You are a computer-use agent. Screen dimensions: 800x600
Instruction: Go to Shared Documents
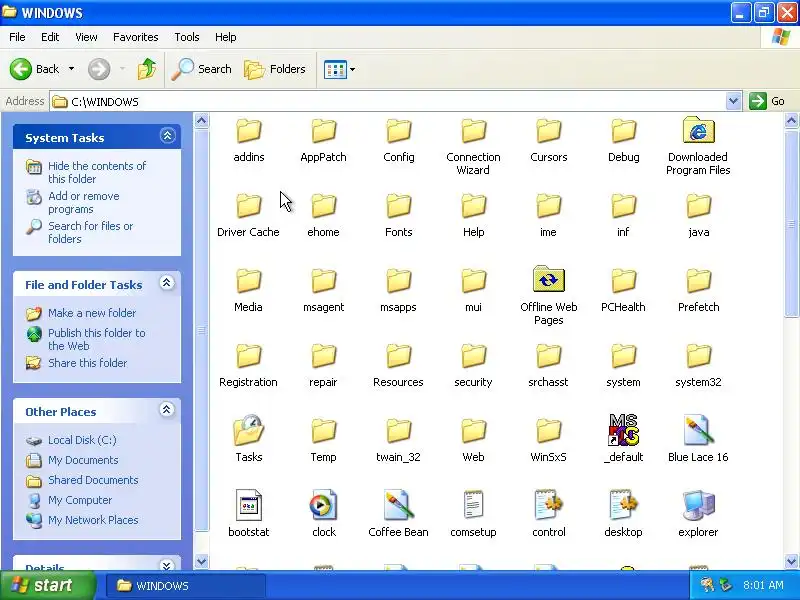click(x=93, y=480)
